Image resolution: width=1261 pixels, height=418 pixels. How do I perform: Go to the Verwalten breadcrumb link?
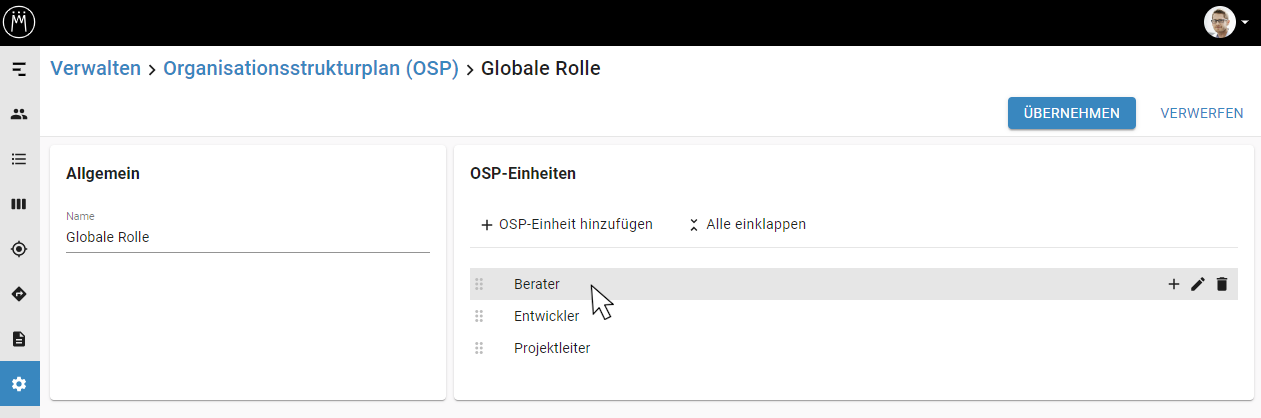pyautogui.click(x=96, y=69)
